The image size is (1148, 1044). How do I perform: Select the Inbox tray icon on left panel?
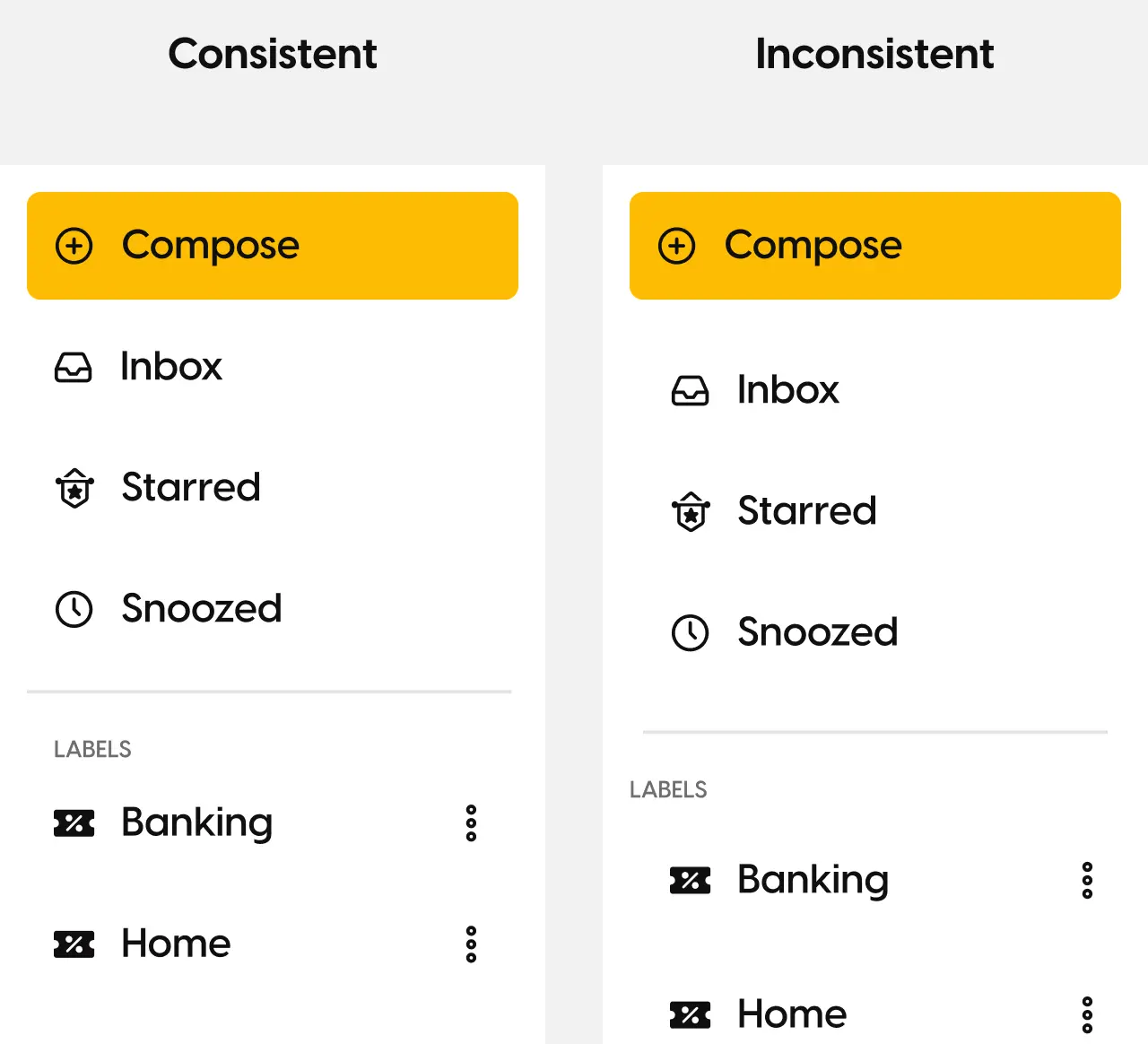point(74,367)
